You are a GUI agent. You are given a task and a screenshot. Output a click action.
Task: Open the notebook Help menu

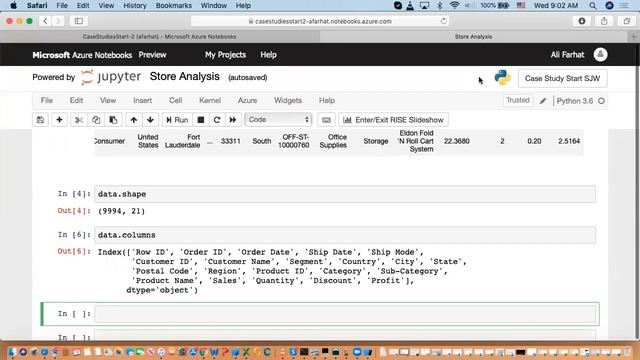tap(327, 100)
